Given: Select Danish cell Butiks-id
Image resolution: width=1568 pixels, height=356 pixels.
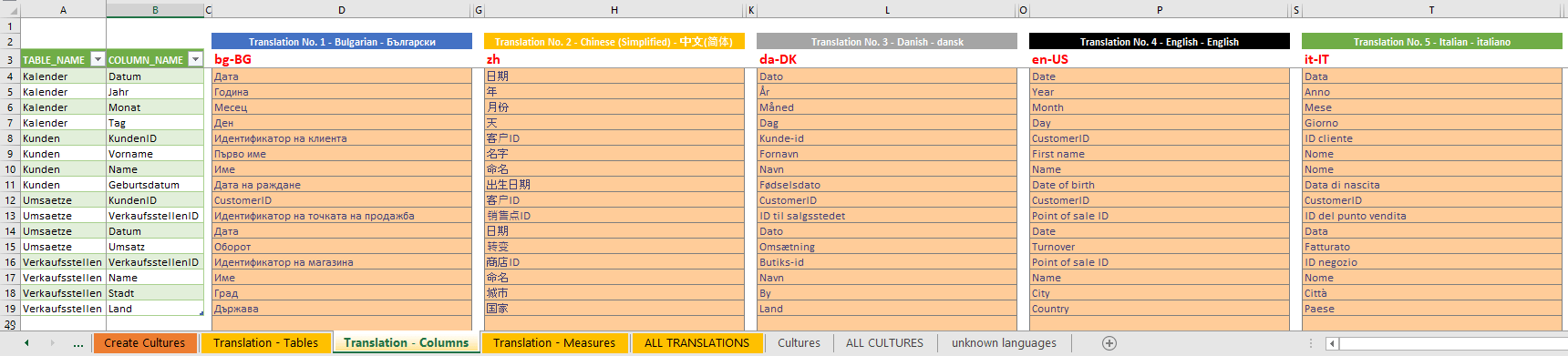Looking at the screenshot, I should (x=887, y=262).
